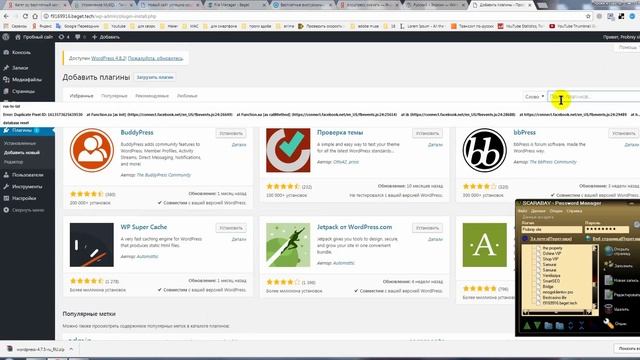Viewport: 640px width, 360px height.
Task: Click the Jetpack plugin thumbnail
Action: click(288, 245)
